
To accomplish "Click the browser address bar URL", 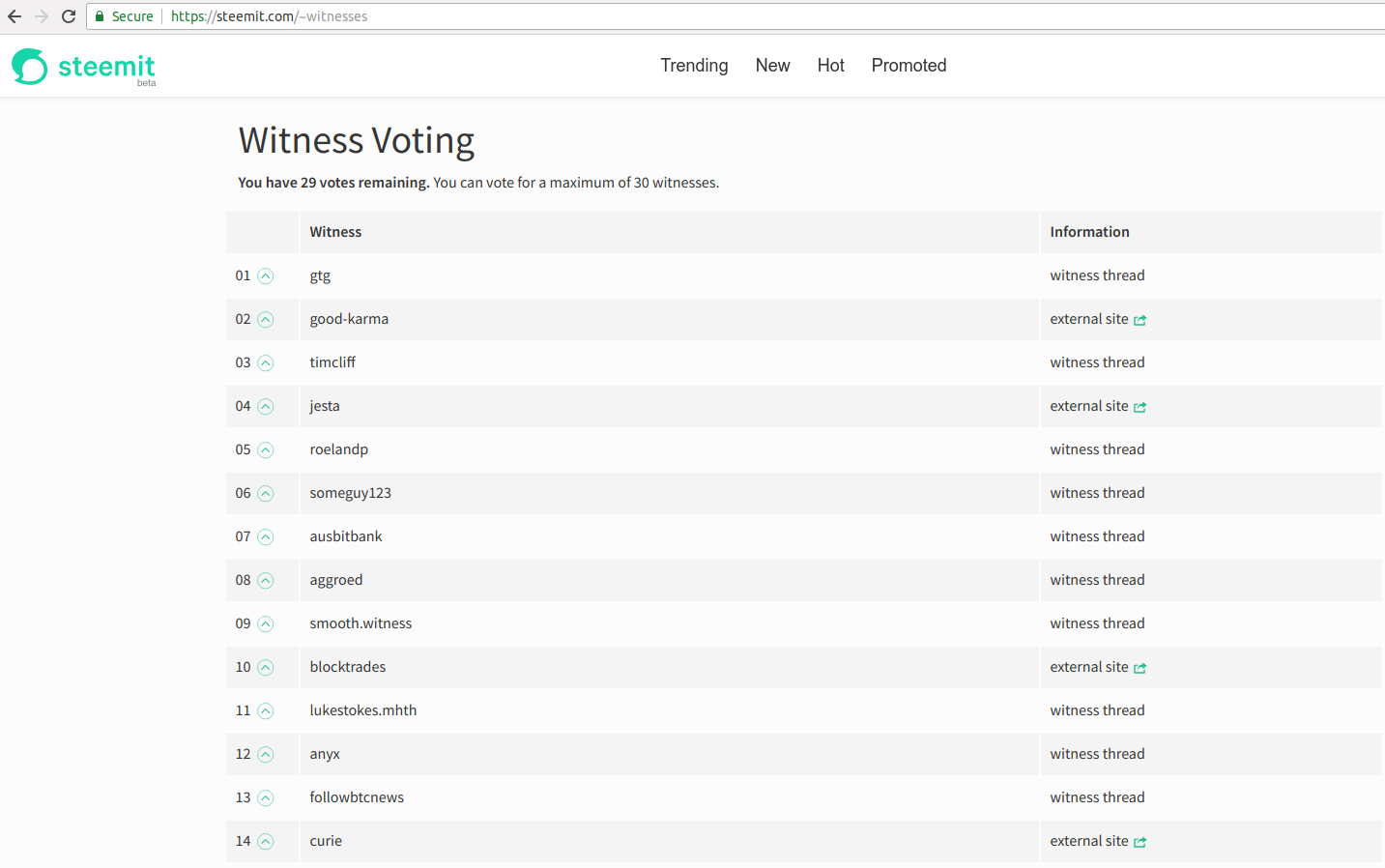I will click(269, 16).
